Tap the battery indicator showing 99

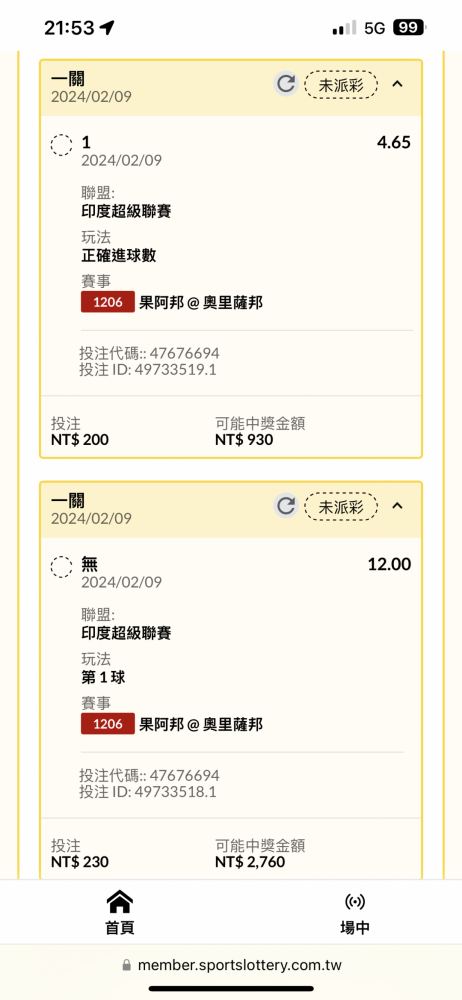[410, 27]
